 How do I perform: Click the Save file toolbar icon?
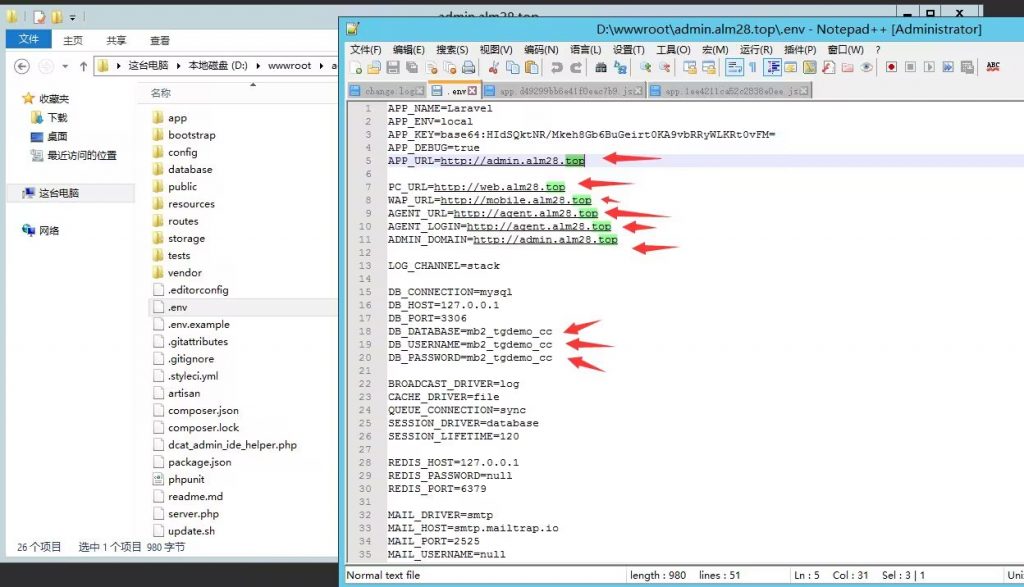click(393, 68)
